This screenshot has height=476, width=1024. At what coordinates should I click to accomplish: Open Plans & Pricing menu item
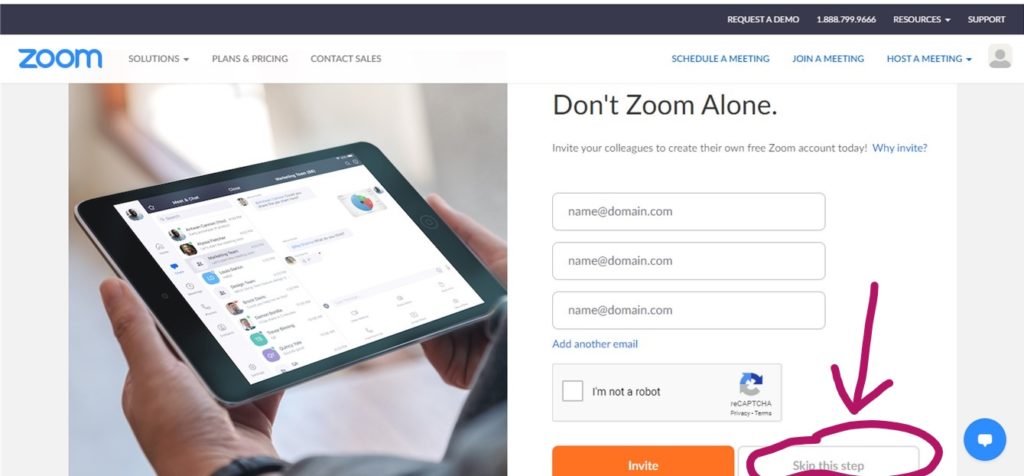click(x=249, y=59)
